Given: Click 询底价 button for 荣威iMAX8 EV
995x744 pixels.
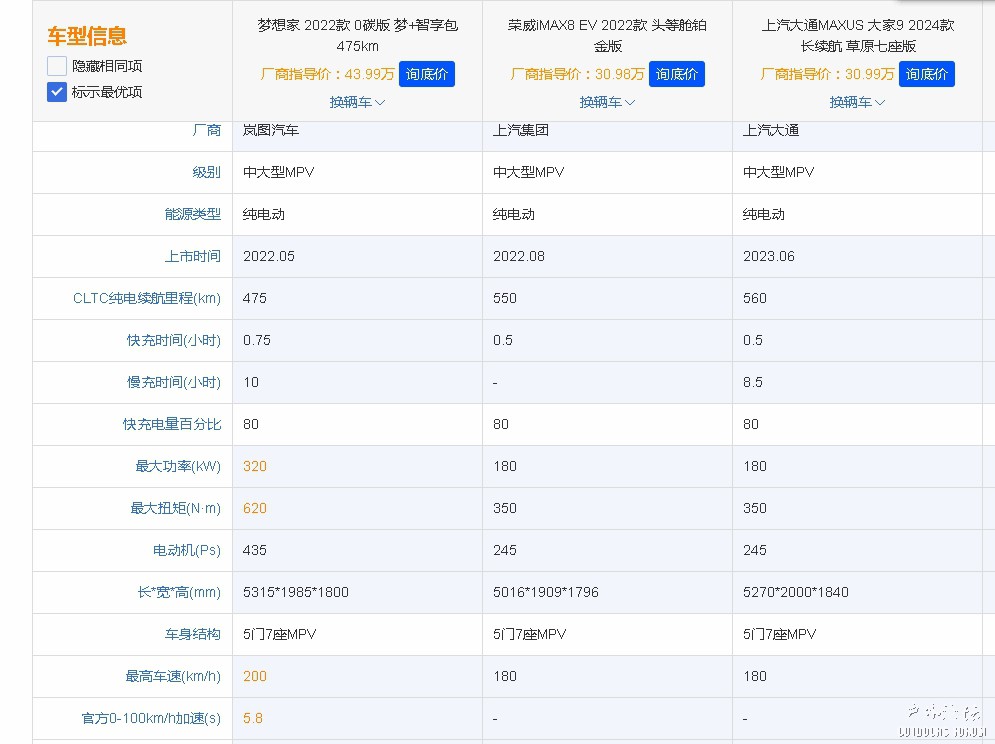Looking at the screenshot, I should [x=677, y=74].
